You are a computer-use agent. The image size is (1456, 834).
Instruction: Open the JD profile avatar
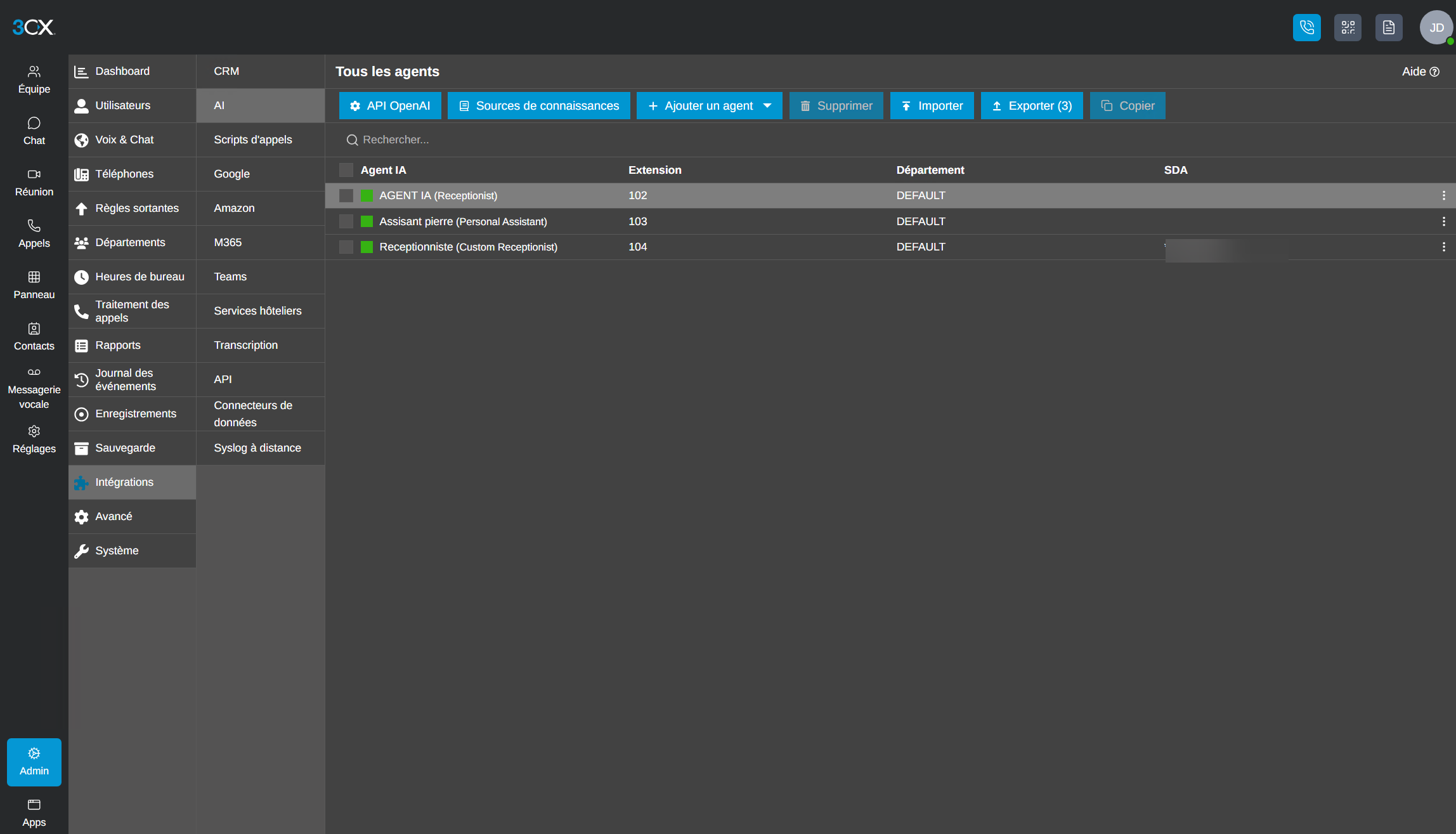(x=1436, y=27)
